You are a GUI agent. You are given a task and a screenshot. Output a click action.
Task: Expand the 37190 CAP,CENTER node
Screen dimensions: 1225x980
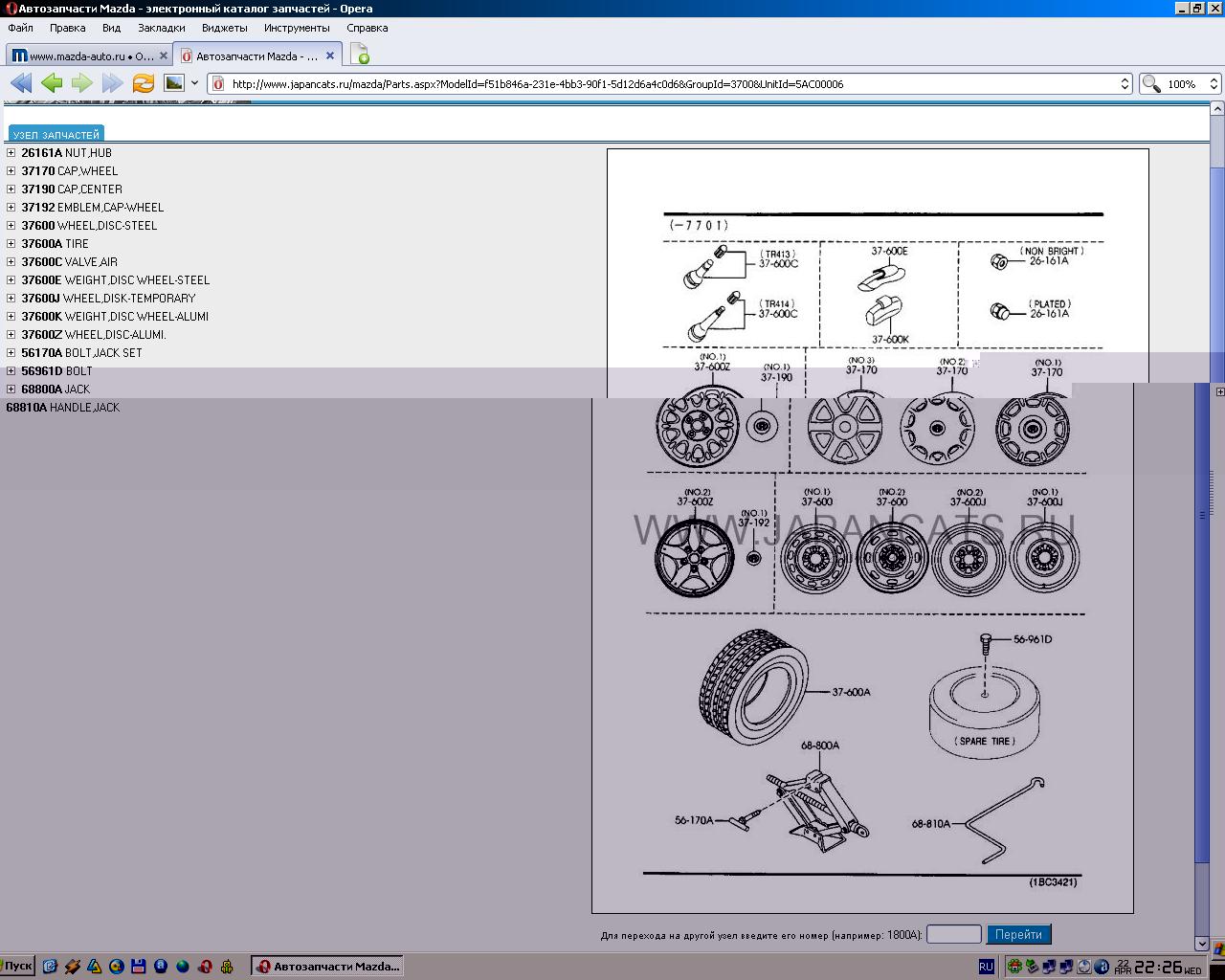11,189
